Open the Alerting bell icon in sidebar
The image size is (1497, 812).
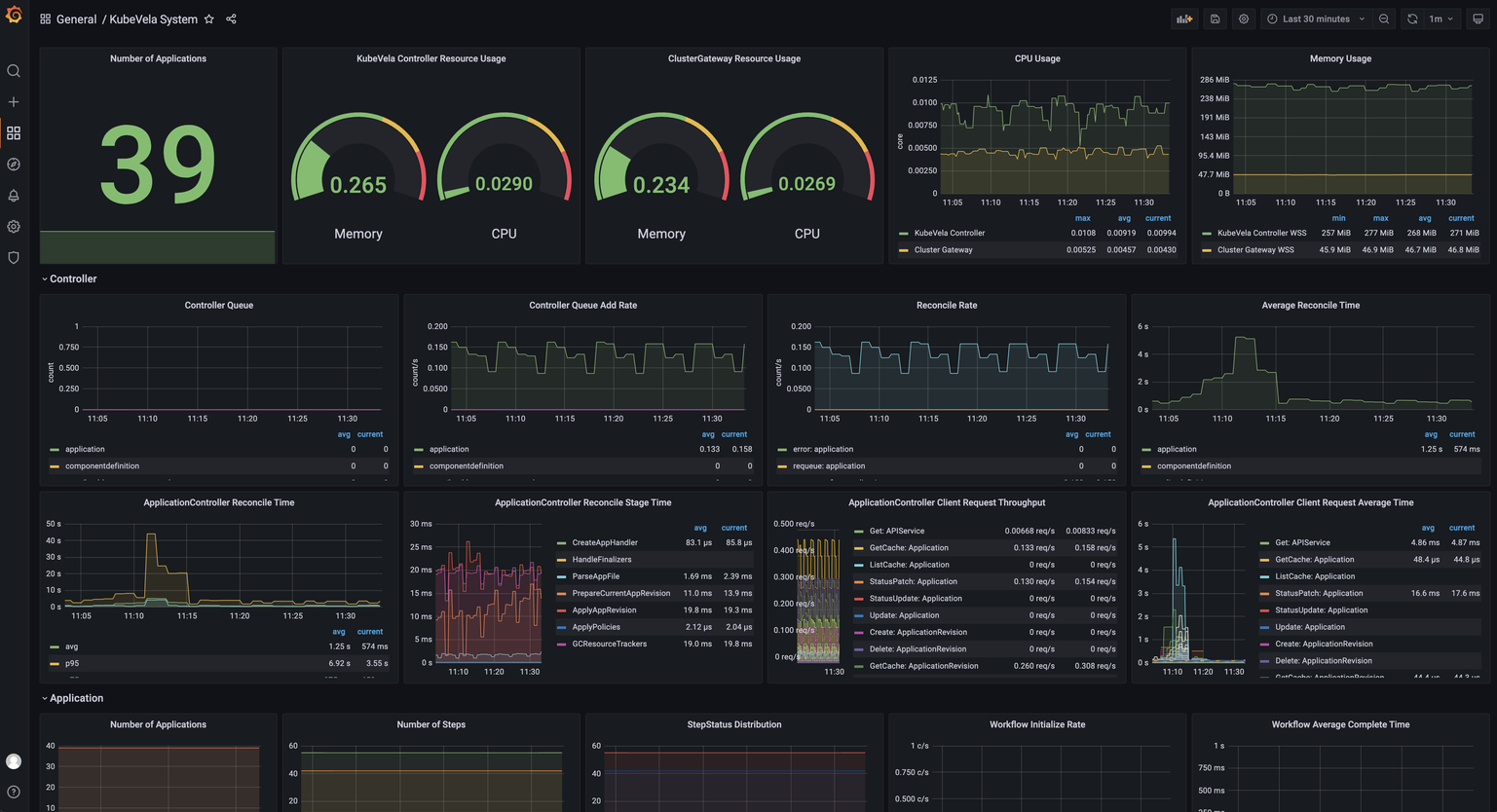[x=14, y=196]
